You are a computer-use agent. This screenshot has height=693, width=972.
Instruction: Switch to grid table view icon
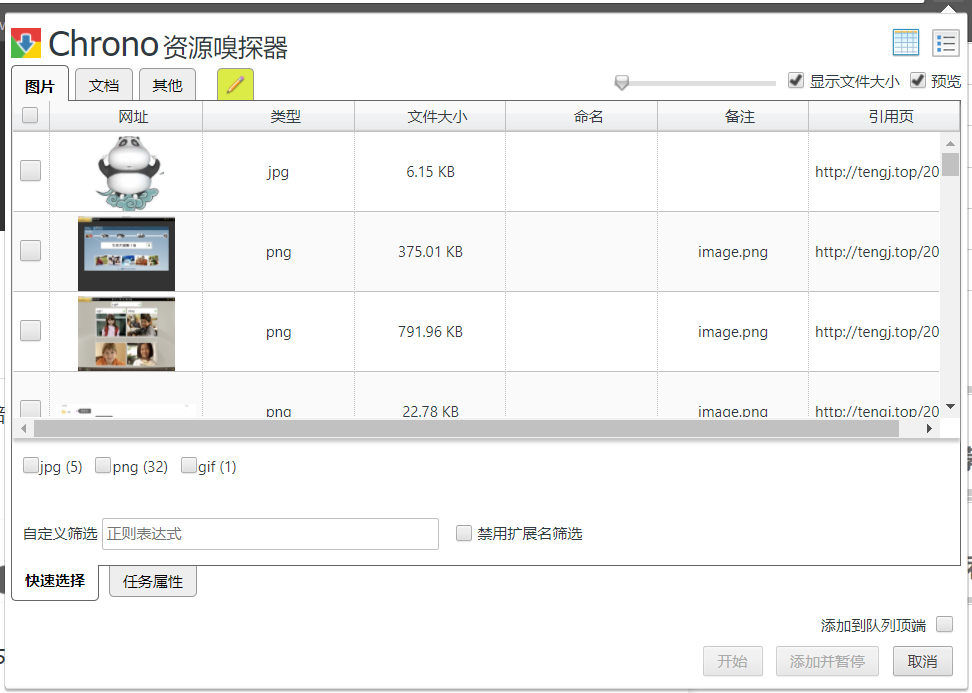click(906, 43)
